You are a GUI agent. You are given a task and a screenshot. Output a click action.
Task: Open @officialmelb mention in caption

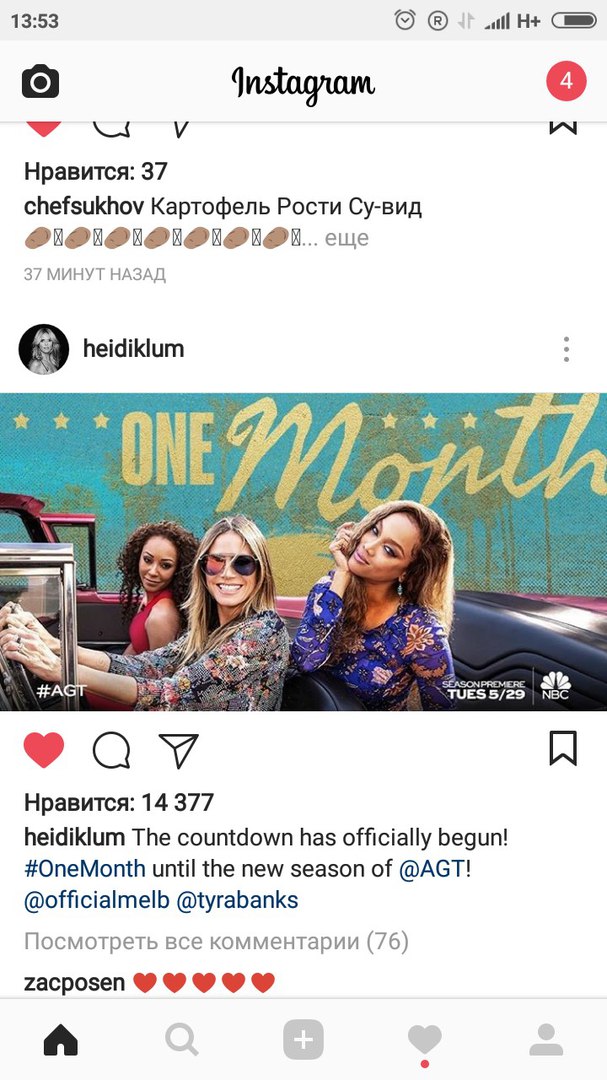click(x=96, y=900)
